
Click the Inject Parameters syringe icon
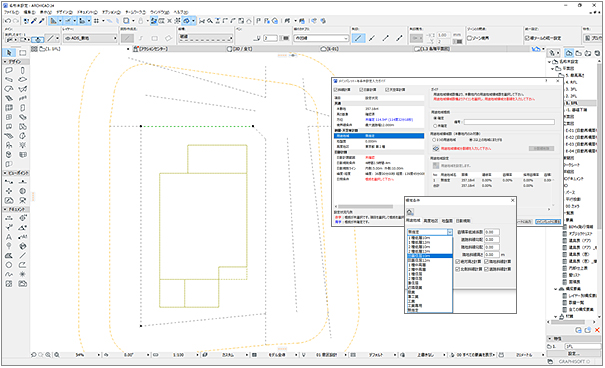click(42, 21)
